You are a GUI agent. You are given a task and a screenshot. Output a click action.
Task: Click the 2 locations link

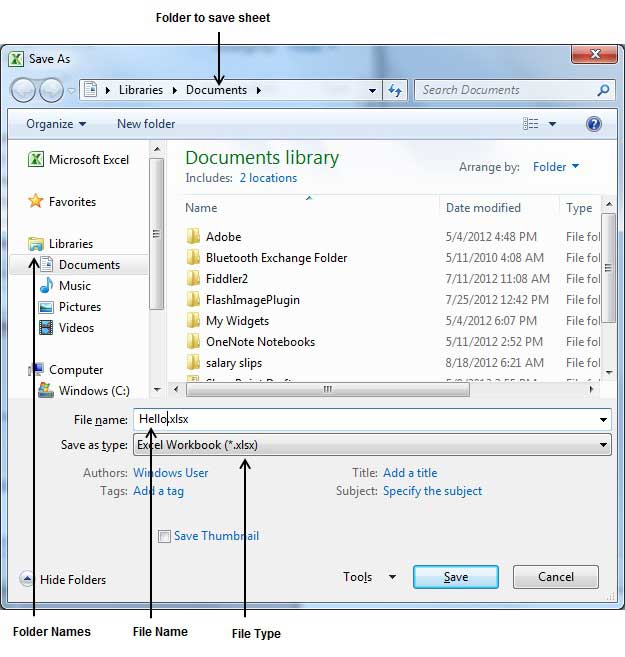[x=268, y=178]
